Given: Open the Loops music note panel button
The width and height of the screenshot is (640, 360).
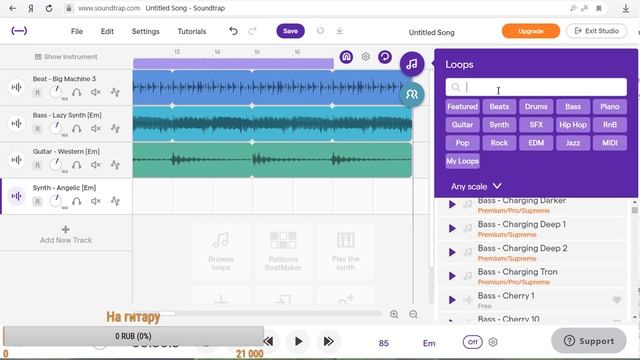Looking at the screenshot, I should click(412, 64).
